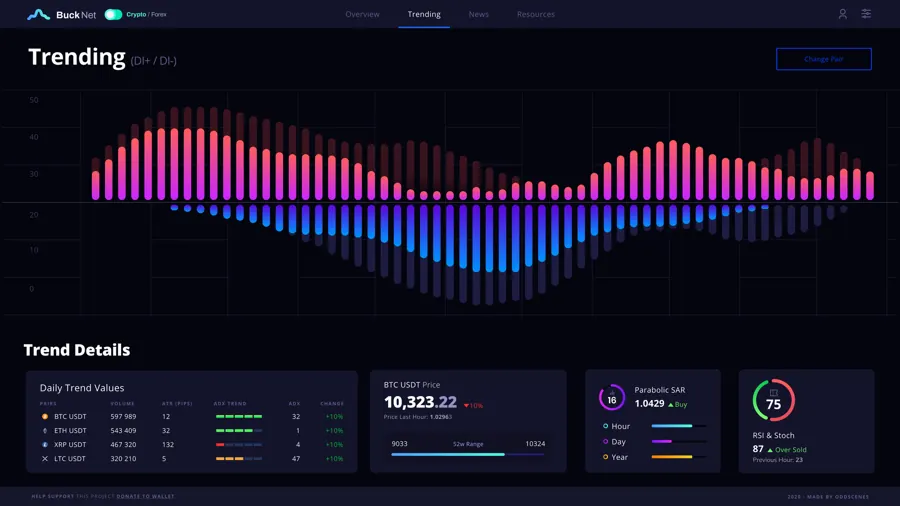The image size is (900, 506).
Task: Click the BTC coin icon
Action: [45, 417]
